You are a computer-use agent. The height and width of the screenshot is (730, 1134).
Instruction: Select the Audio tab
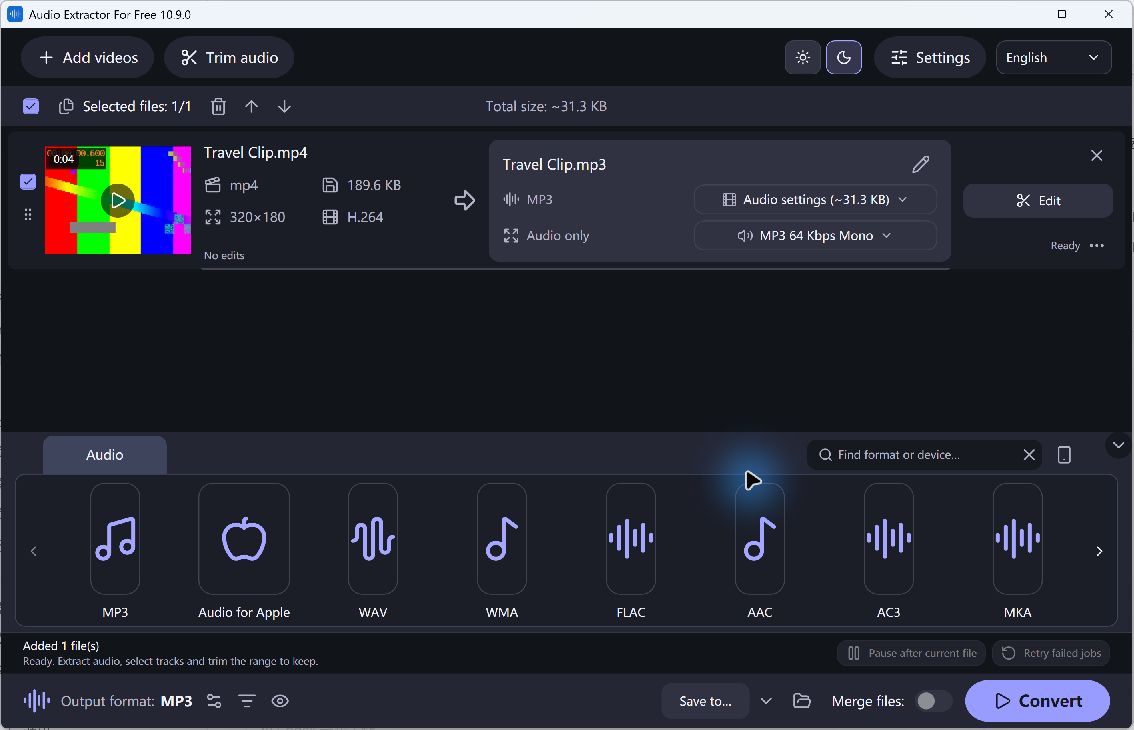pyautogui.click(x=105, y=455)
